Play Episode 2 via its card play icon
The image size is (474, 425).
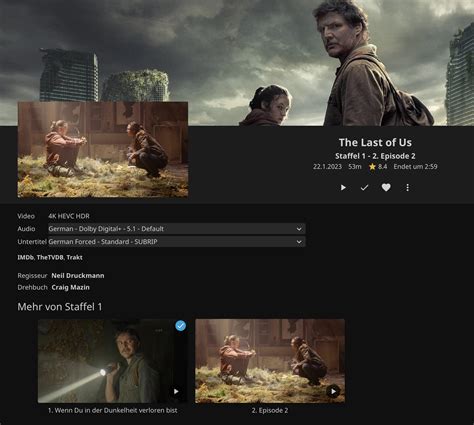(333, 391)
